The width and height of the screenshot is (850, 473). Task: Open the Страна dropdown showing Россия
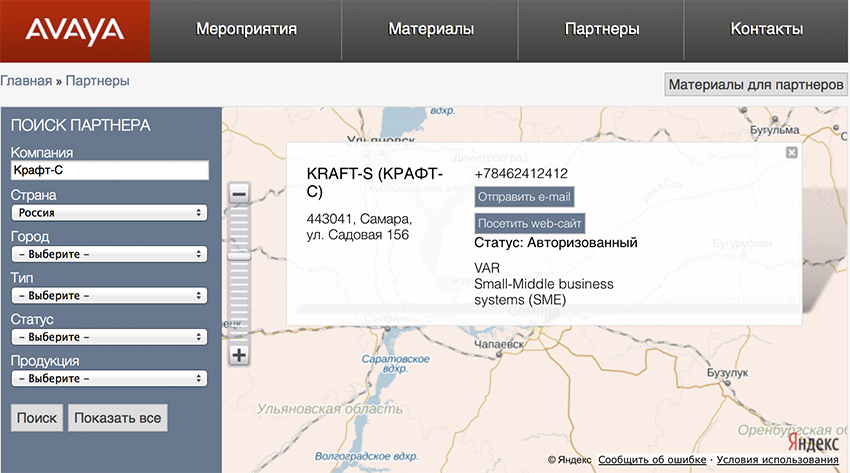click(110, 212)
